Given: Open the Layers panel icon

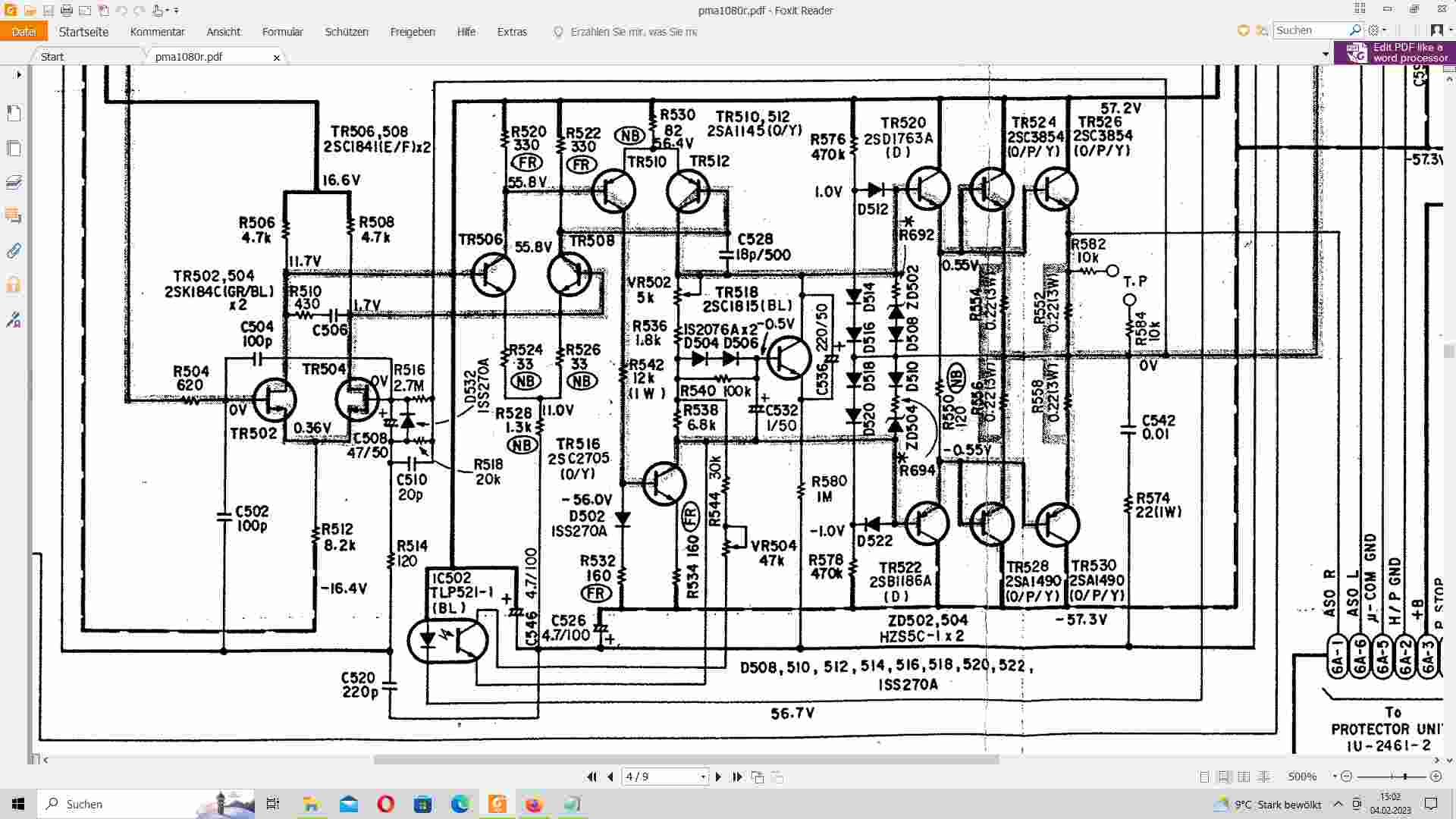Looking at the screenshot, I should (x=14, y=182).
